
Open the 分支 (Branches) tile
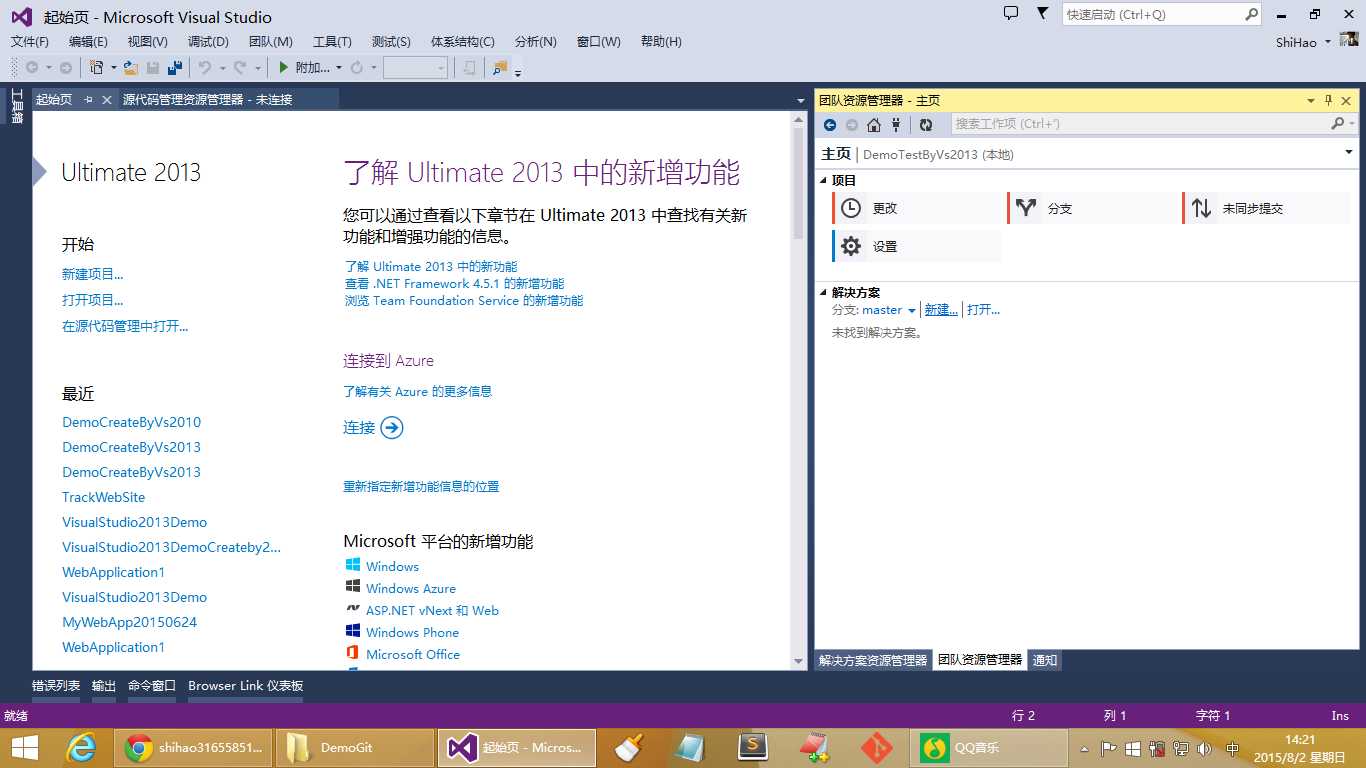[x=1092, y=209]
